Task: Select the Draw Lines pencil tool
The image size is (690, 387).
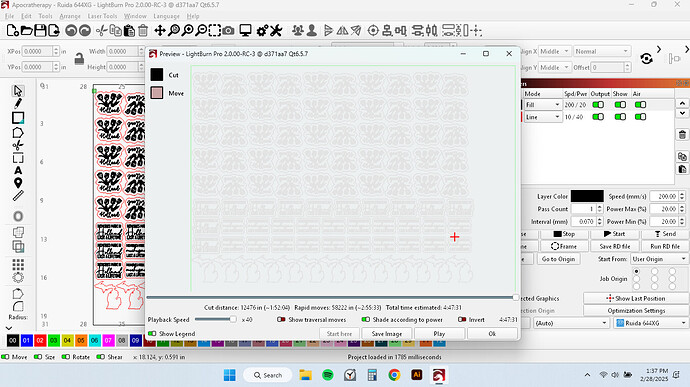Action: (x=18, y=103)
